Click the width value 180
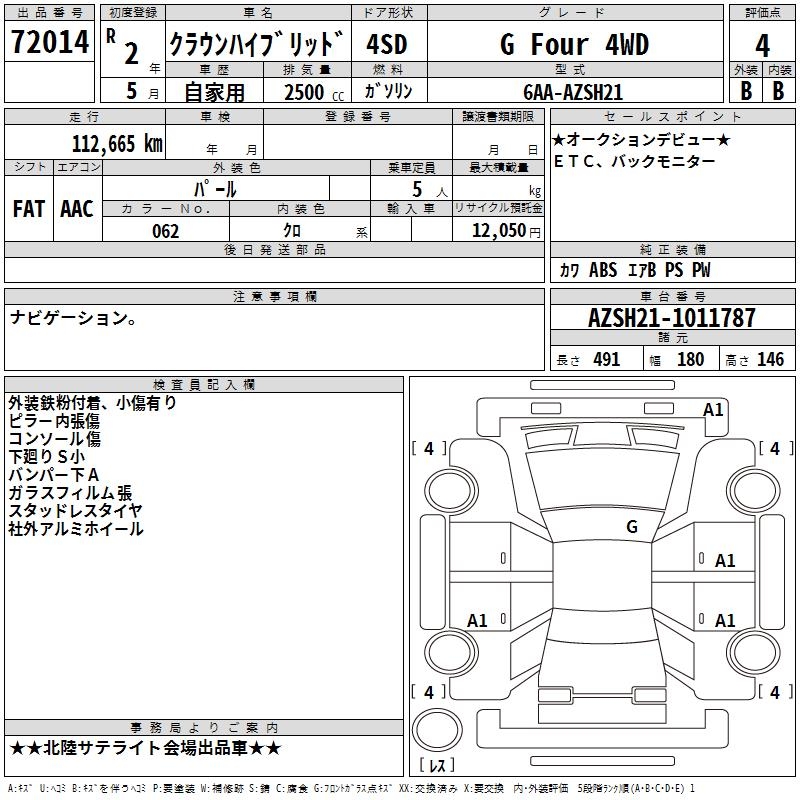The width and height of the screenshot is (800, 800). click(x=690, y=360)
